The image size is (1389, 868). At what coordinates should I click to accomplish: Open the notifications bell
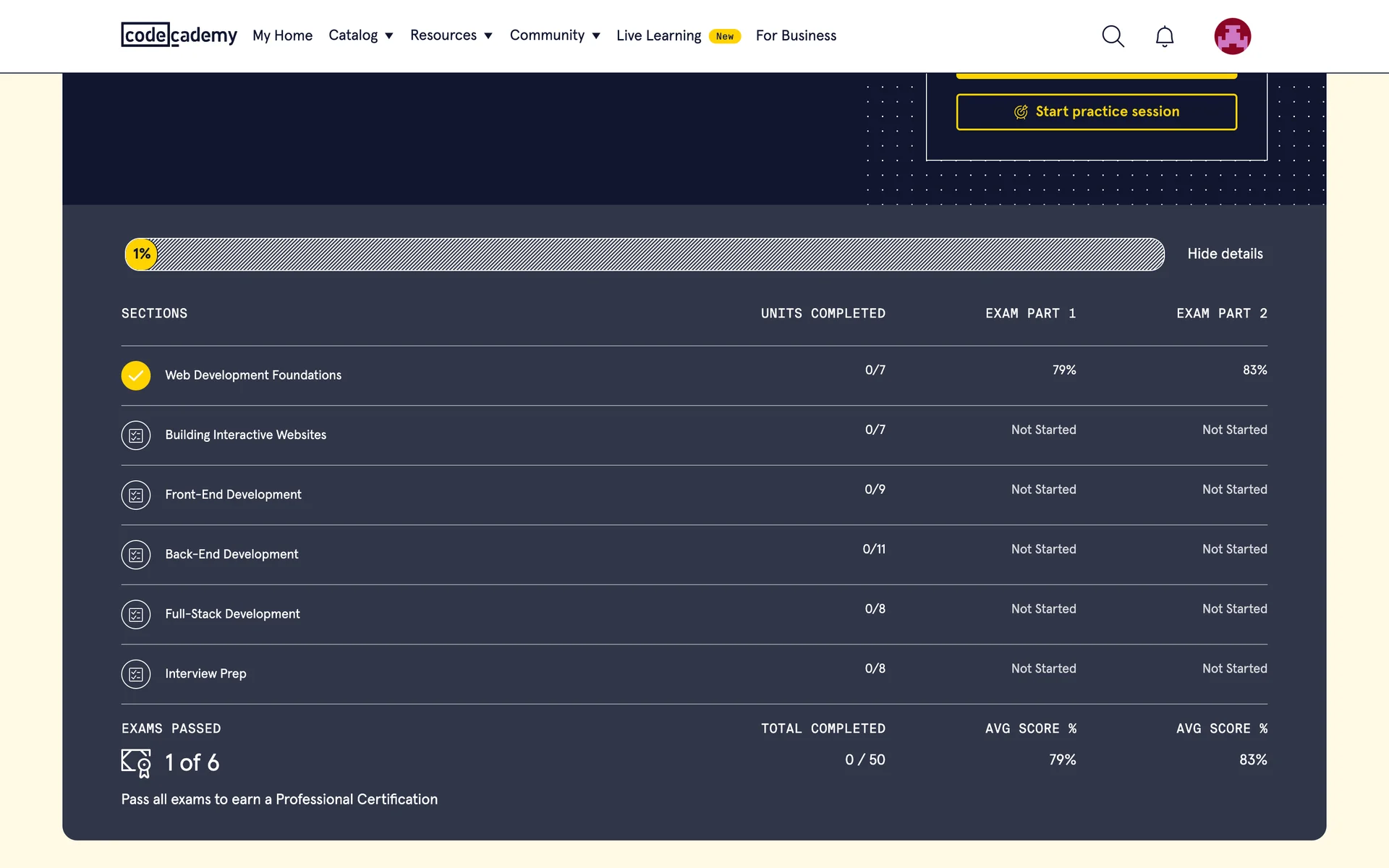pyautogui.click(x=1164, y=36)
